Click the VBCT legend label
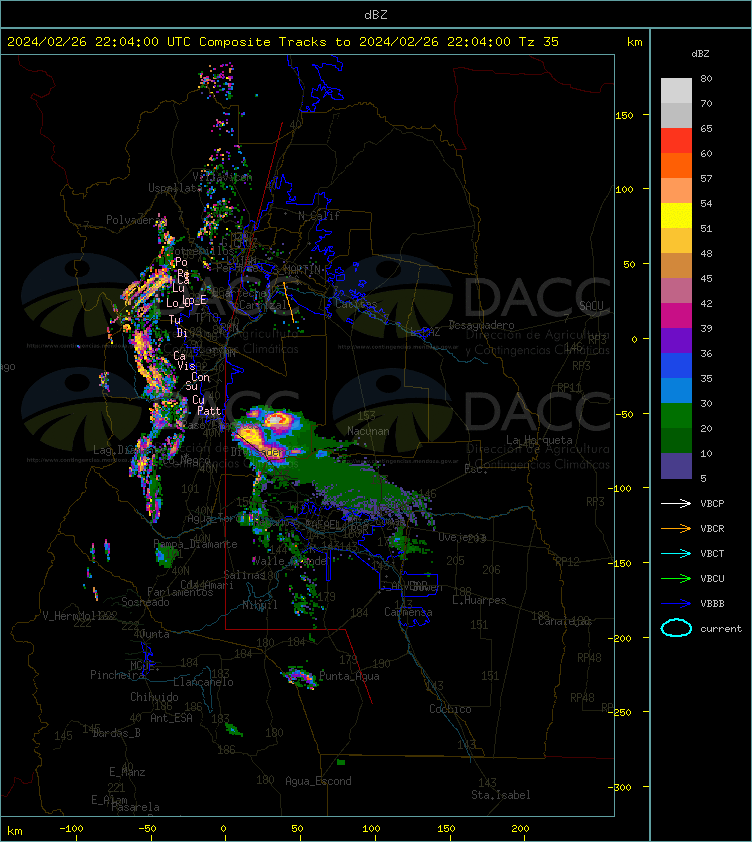Image resolution: width=752 pixels, height=842 pixels. (712, 554)
